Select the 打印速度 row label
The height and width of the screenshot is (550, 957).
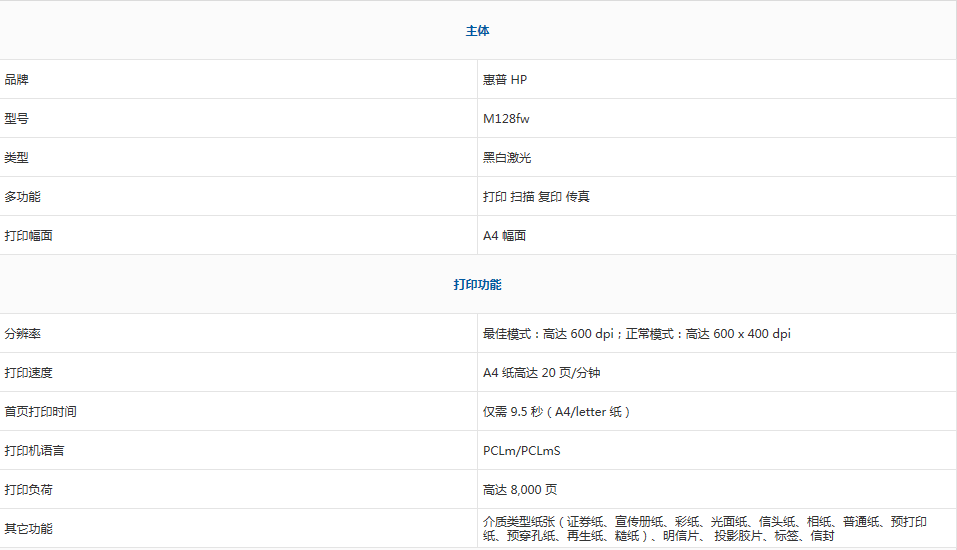pyautogui.click(x=29, y=372)
